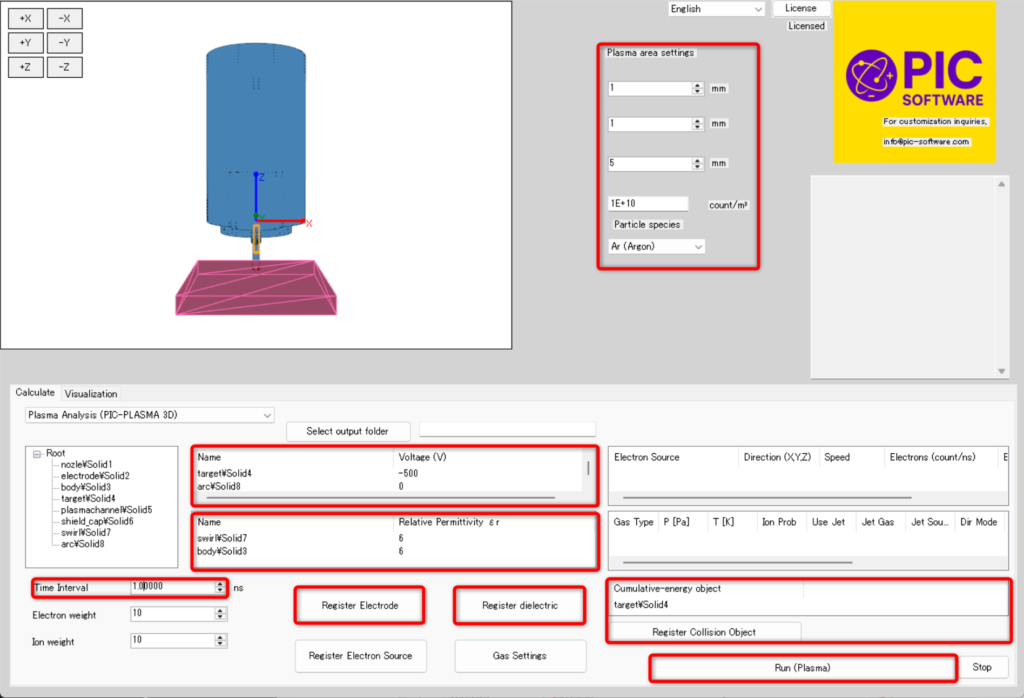Switch view to -Z axis
The image size is (1024, 698).
pos(64,67)
